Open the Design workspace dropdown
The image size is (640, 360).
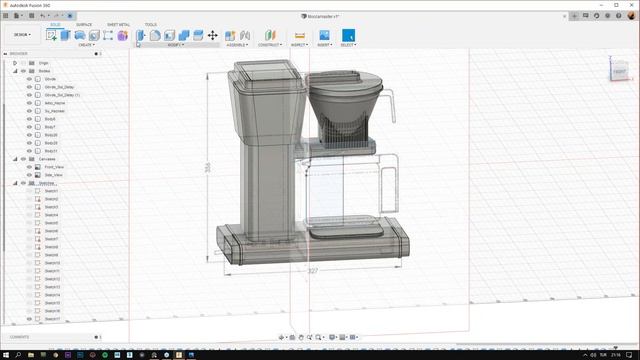click(22, 35)
